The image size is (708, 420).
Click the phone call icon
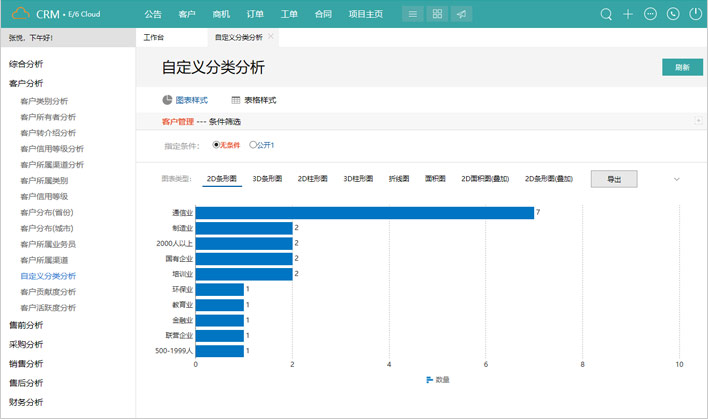673,15
